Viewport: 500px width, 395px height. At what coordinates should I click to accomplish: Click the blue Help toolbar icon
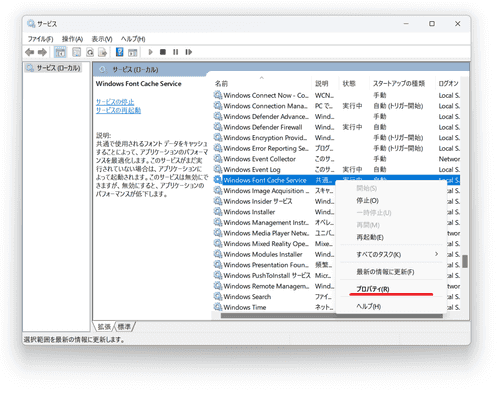point(119,52)
